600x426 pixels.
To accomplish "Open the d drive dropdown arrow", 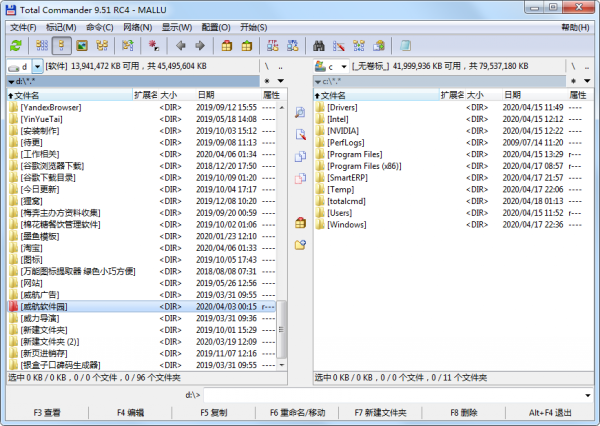I will pos(37,67).
